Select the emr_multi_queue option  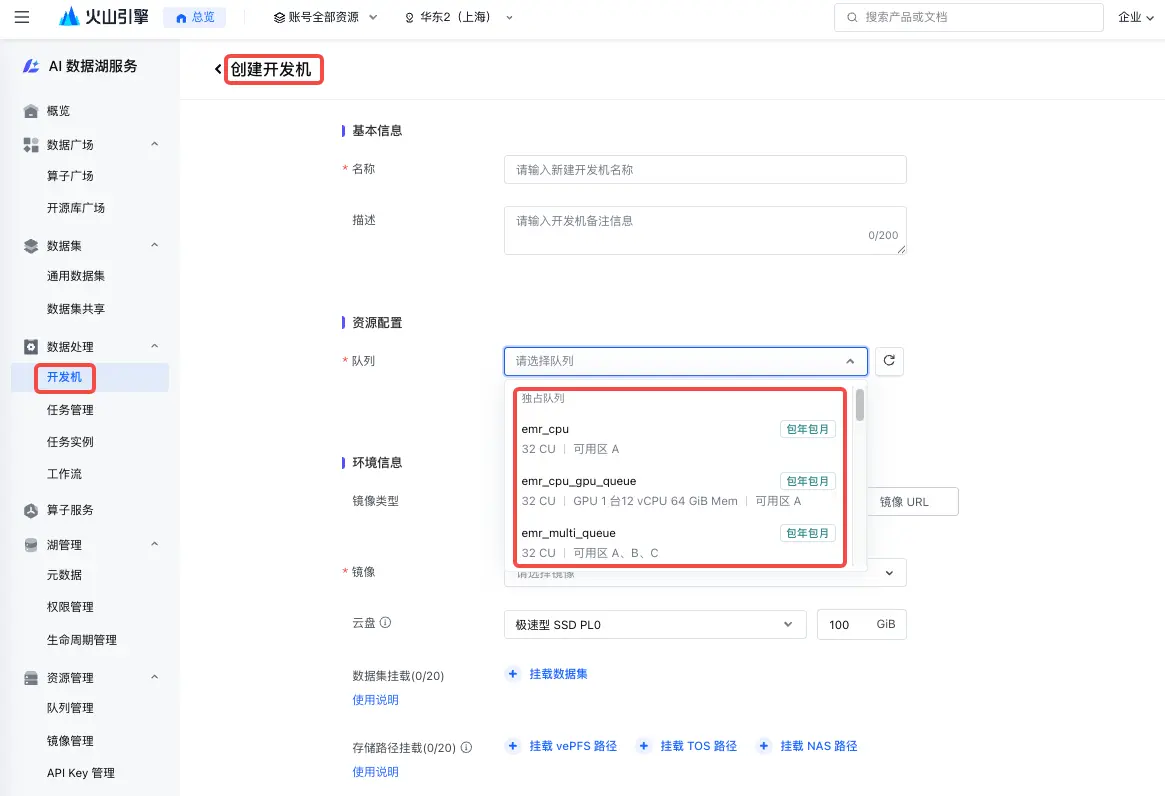click(678, 543)
